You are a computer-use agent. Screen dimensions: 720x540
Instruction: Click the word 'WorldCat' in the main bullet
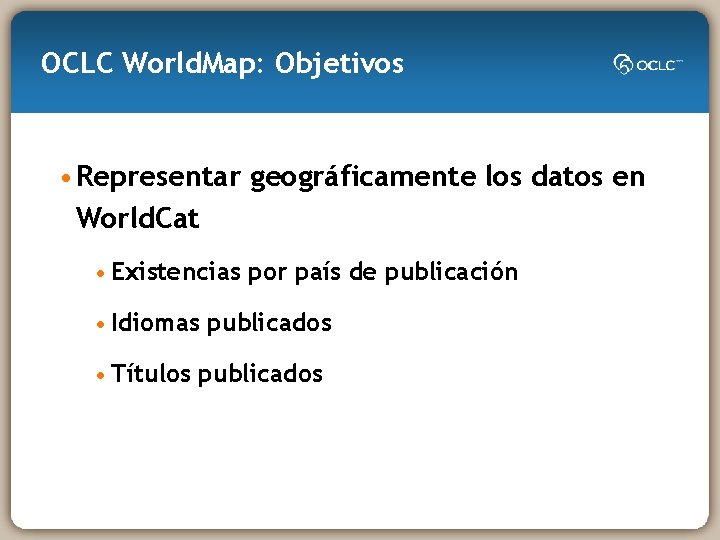pyautogui.click(x=137, y=218)
